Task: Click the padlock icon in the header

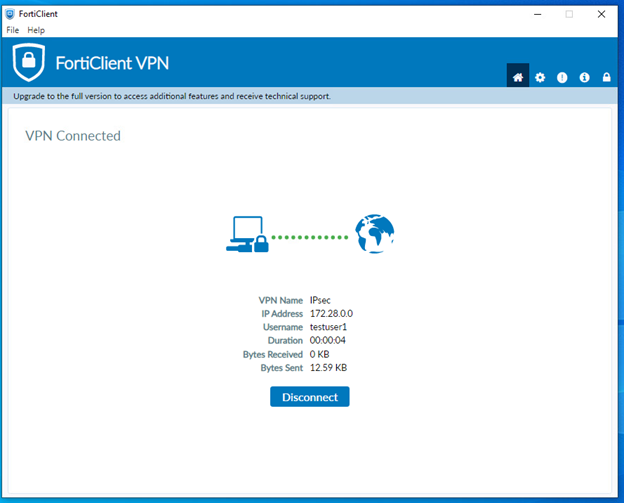Action: point(606,77)
